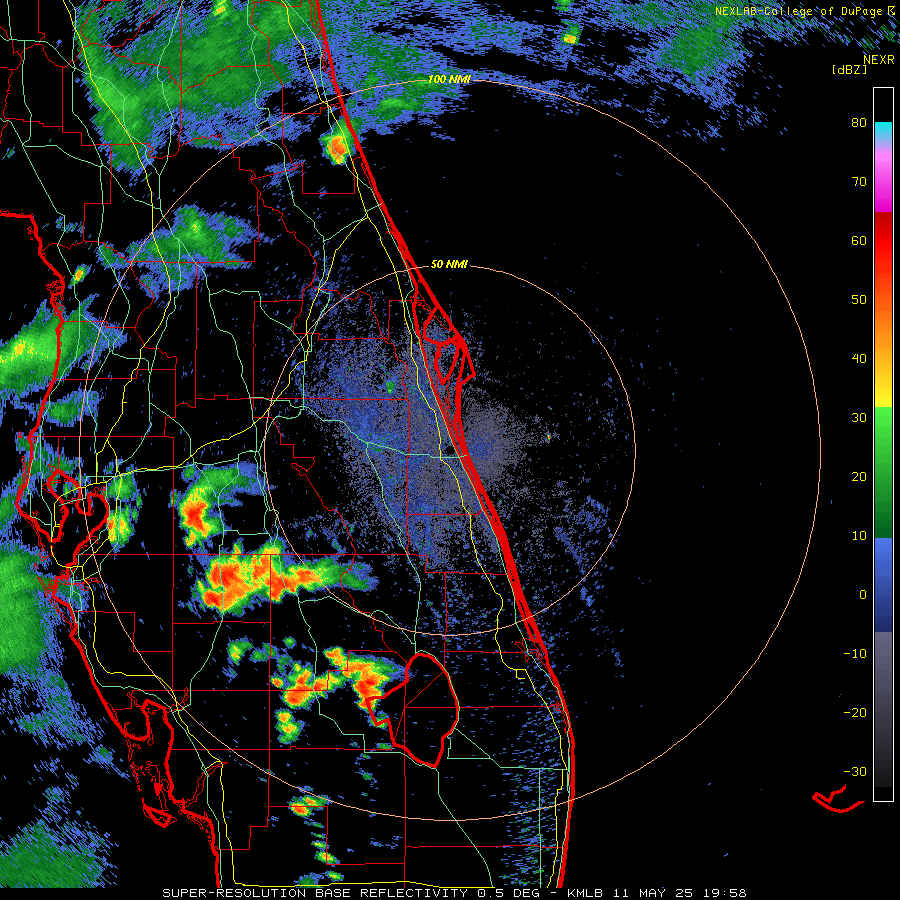The height and width of the screenshot is (900, 900).
Task: Click the [dBZ] units label
Action: coord(849,69)
